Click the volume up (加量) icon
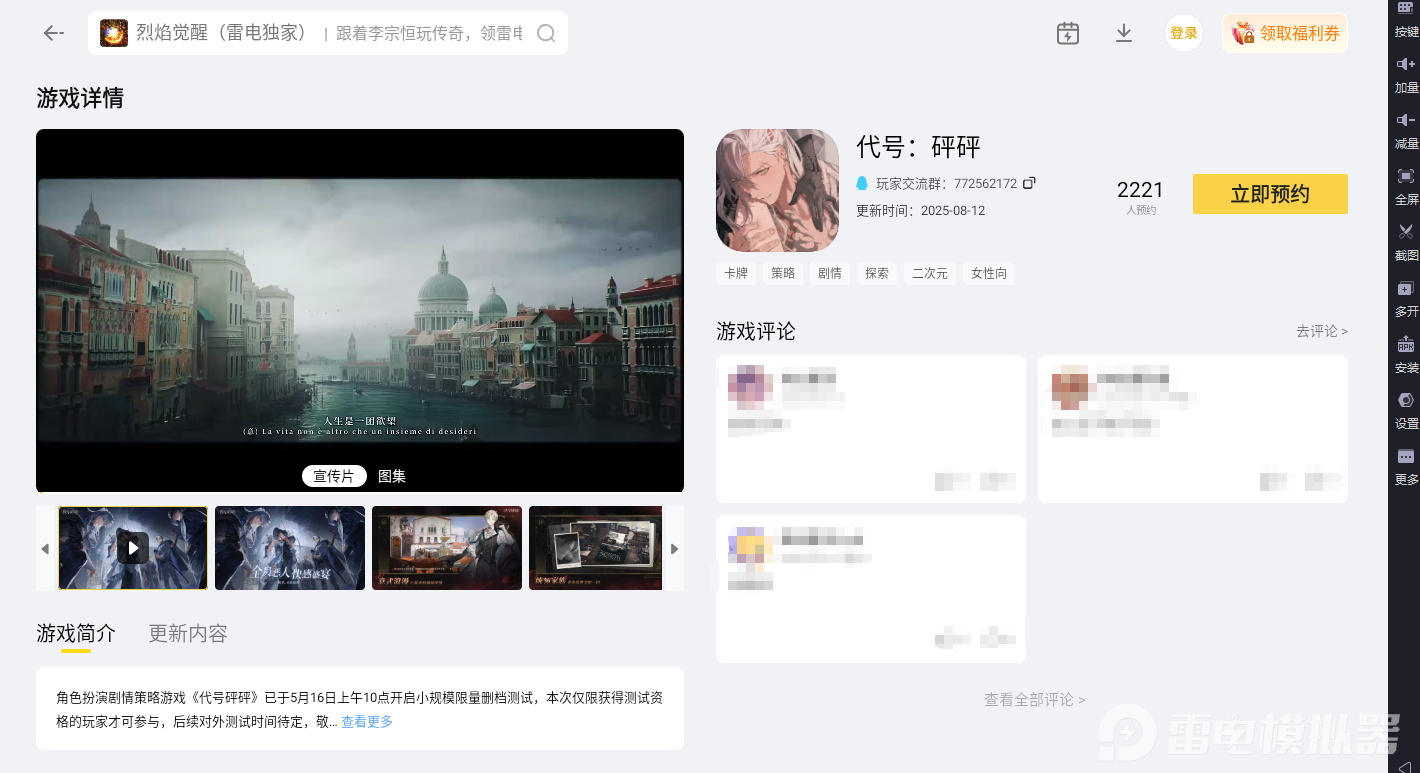The image size is (1420, 773). (x=1406, y=73)
